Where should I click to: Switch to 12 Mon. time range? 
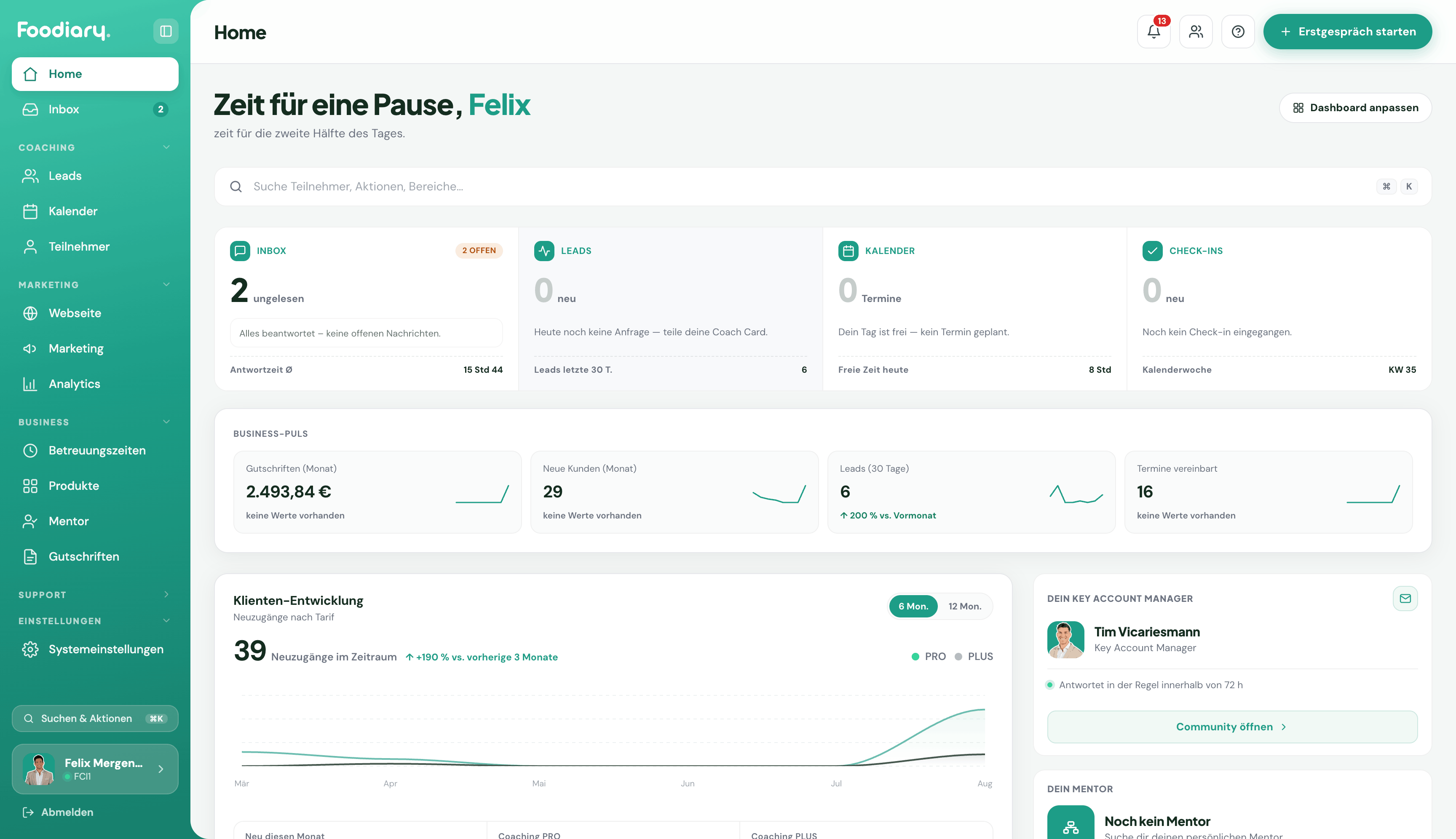click(x=964, y=606)
